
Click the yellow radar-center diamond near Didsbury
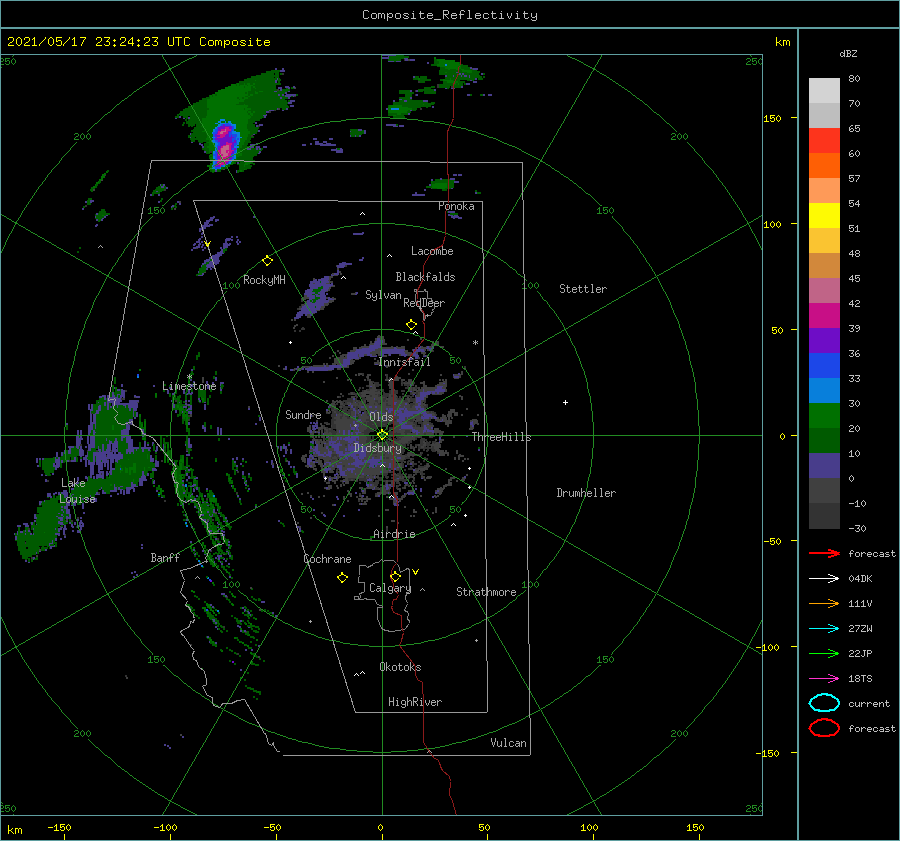[x=382, y=435]
